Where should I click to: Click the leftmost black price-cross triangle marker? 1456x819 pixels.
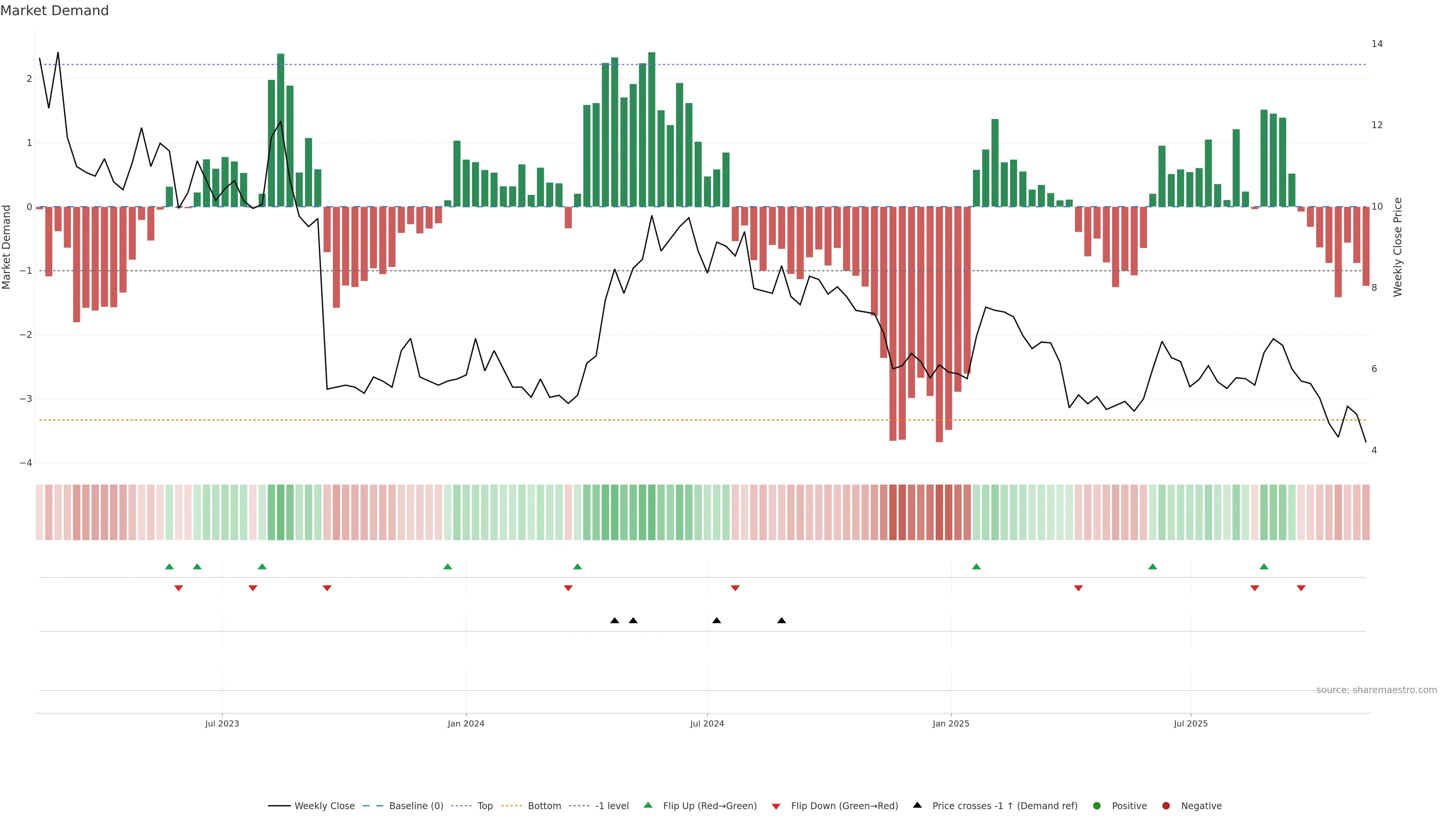tap(614, 621)
